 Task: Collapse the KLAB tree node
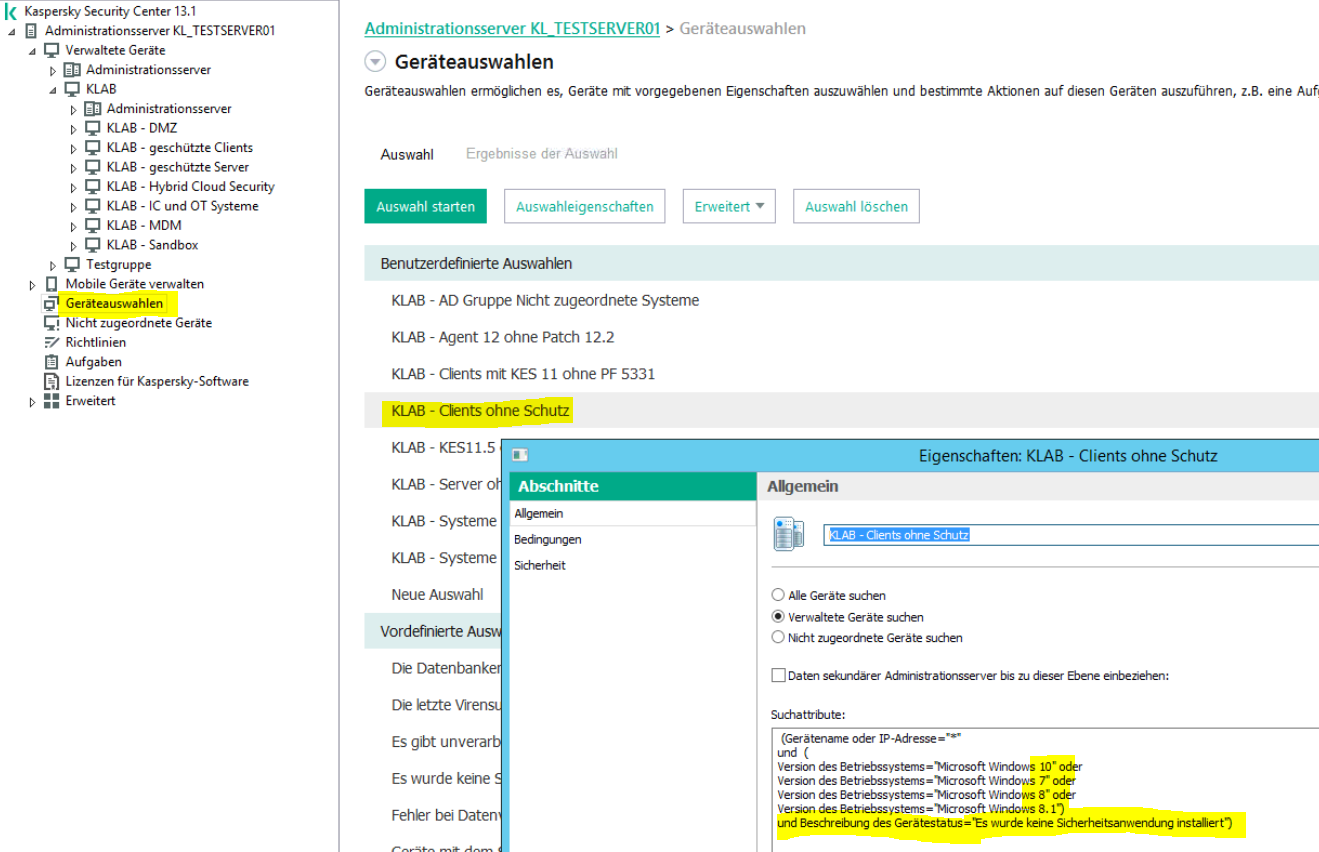(x=53, y=89)
